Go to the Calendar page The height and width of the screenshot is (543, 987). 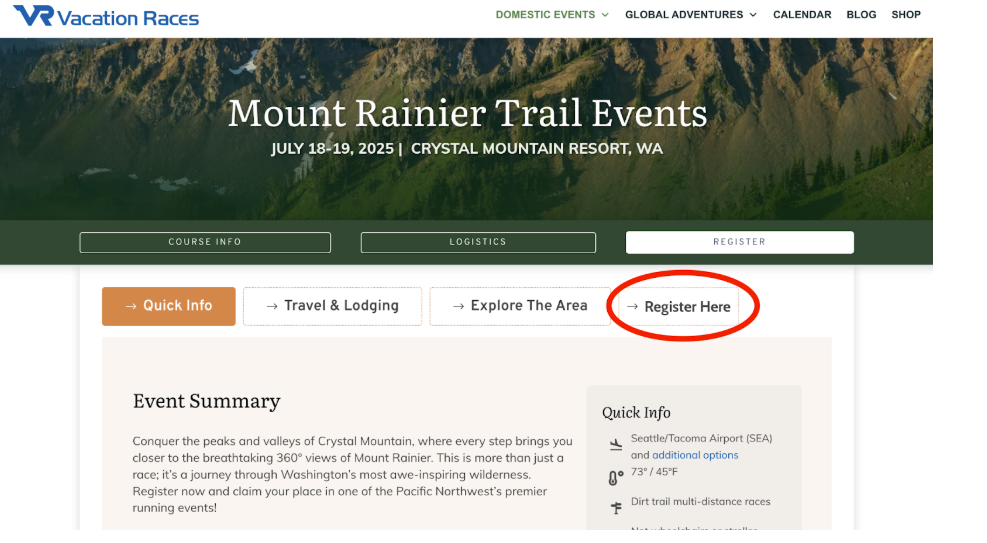click(x=802, y=14)
